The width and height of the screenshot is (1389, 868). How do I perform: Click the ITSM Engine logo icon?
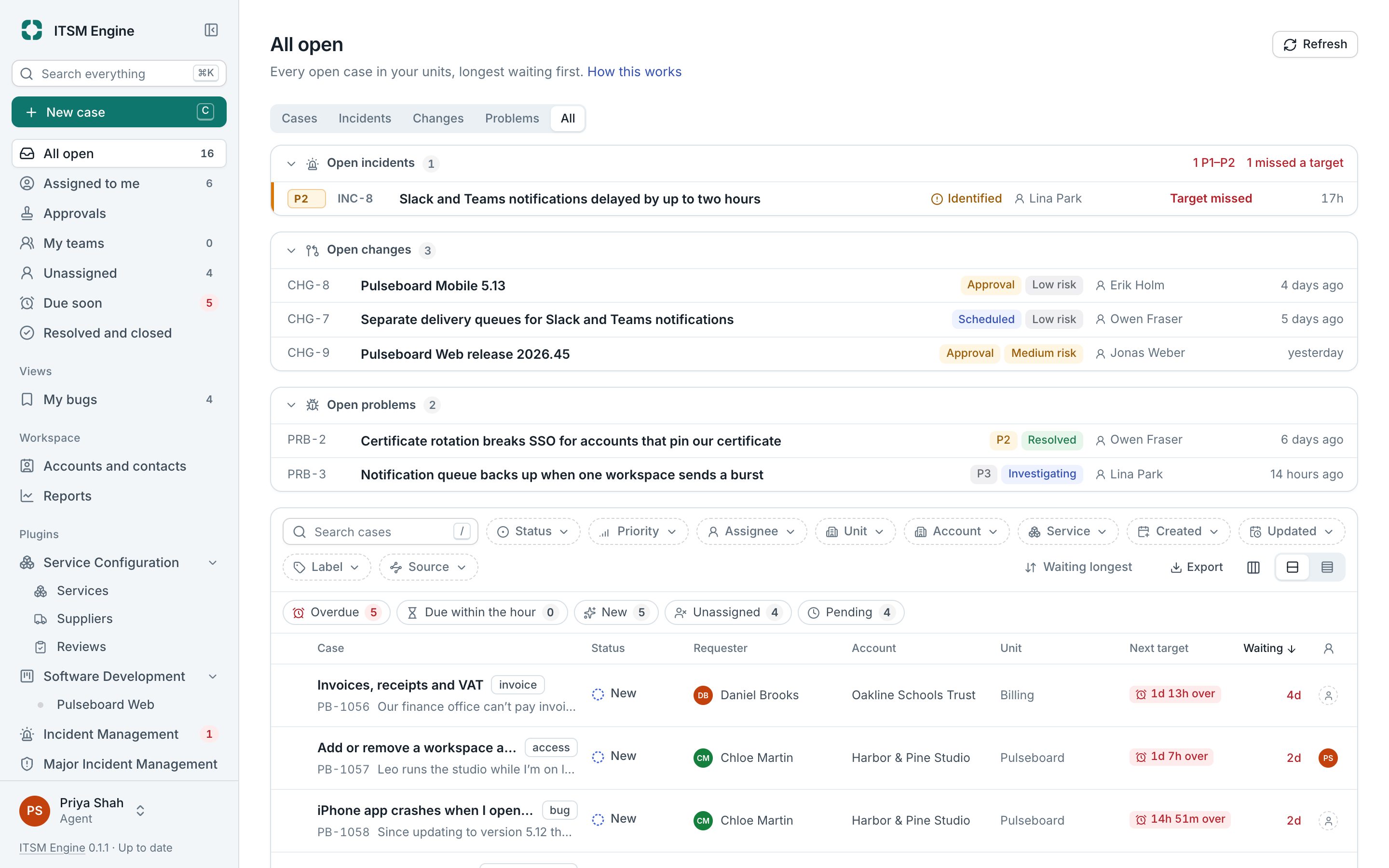(x=31, y=30)
